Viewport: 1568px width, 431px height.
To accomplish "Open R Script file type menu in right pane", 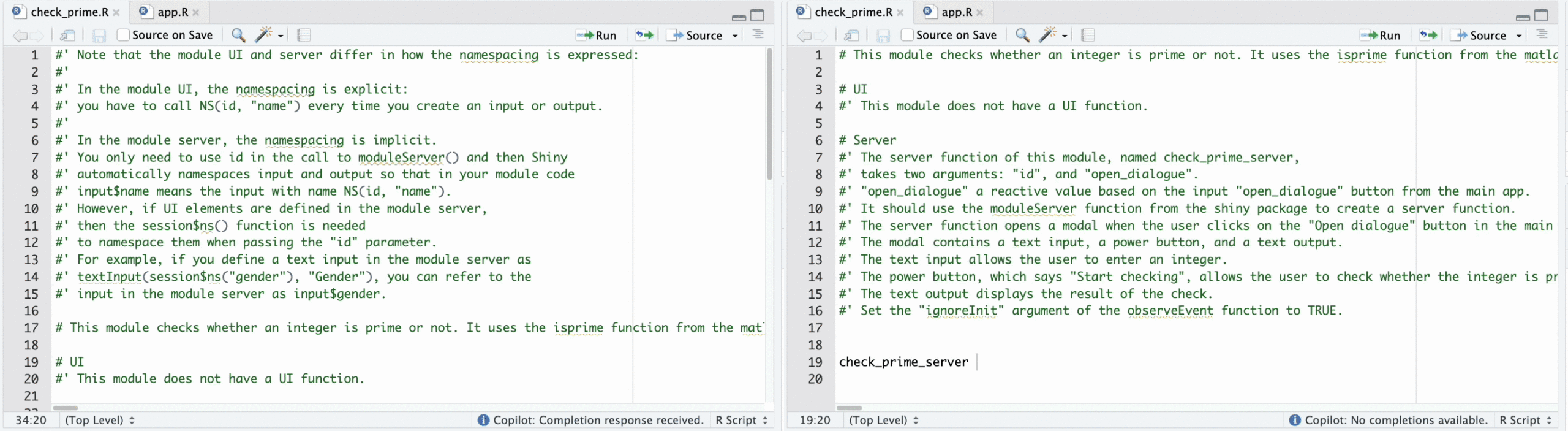I will (x=1526, y=420).
